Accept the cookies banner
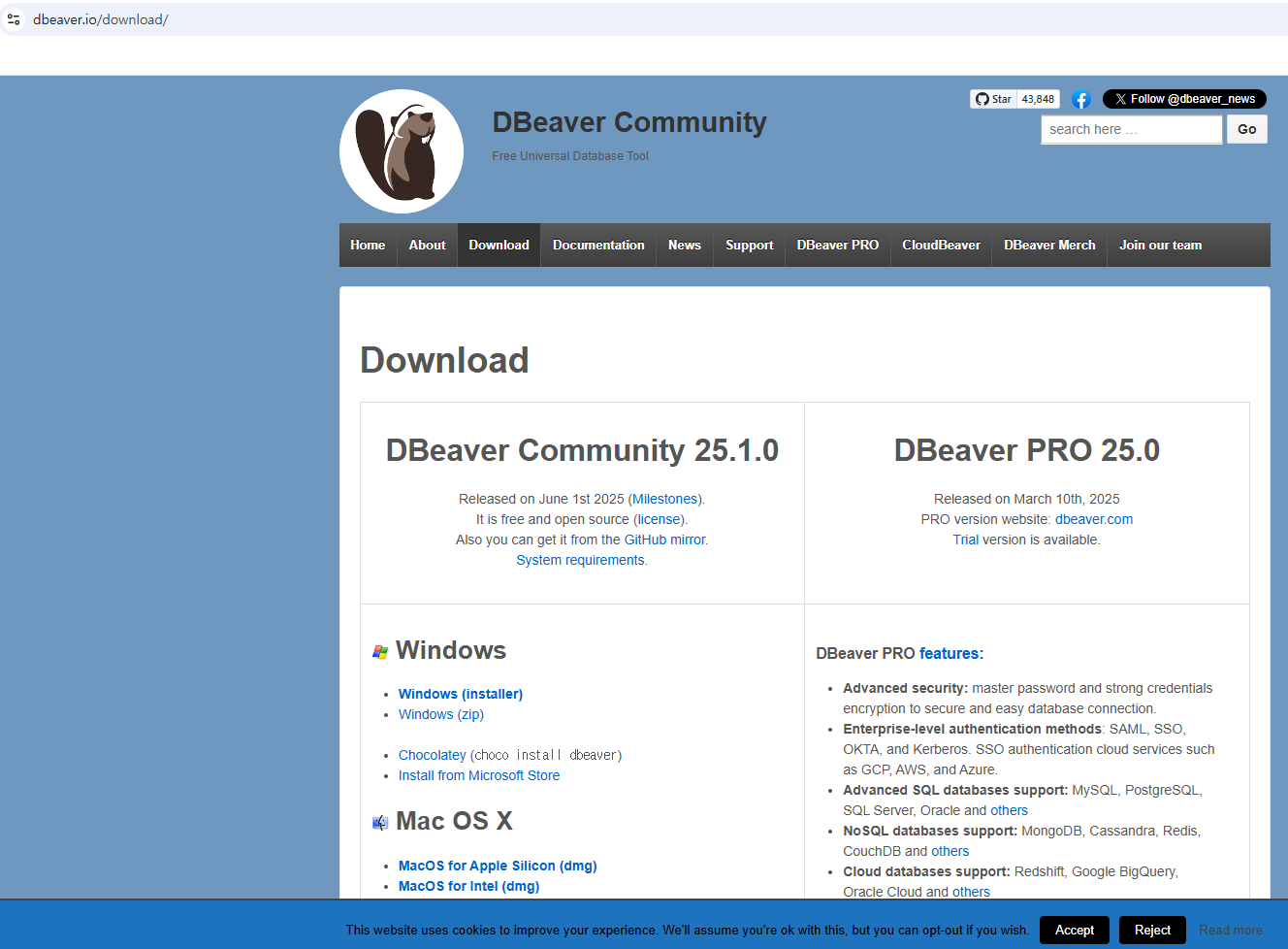Viewport: 1288px width, 949px height. (x=1075, y=930)
